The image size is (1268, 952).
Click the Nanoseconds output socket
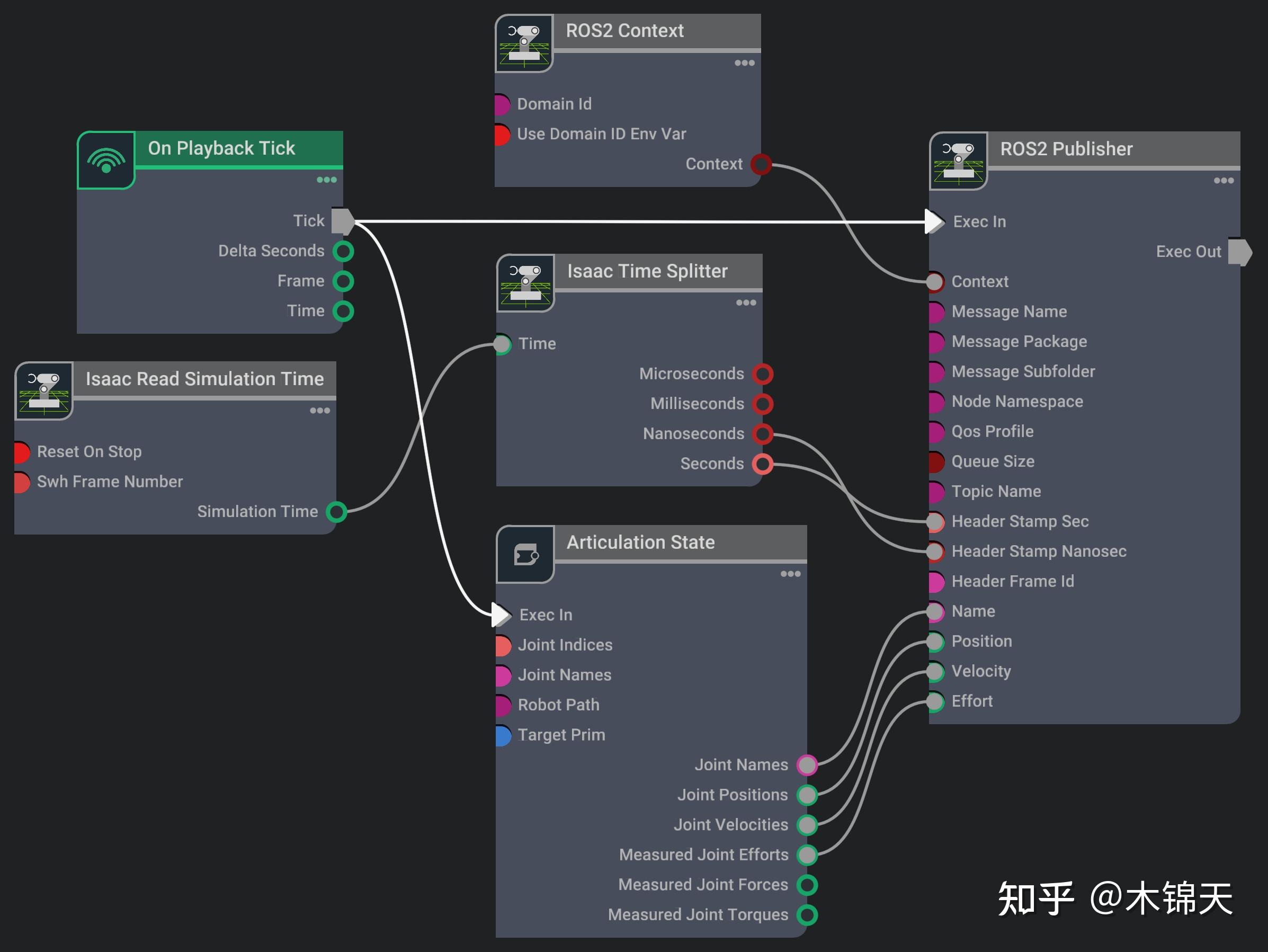[x=762, y=433]
